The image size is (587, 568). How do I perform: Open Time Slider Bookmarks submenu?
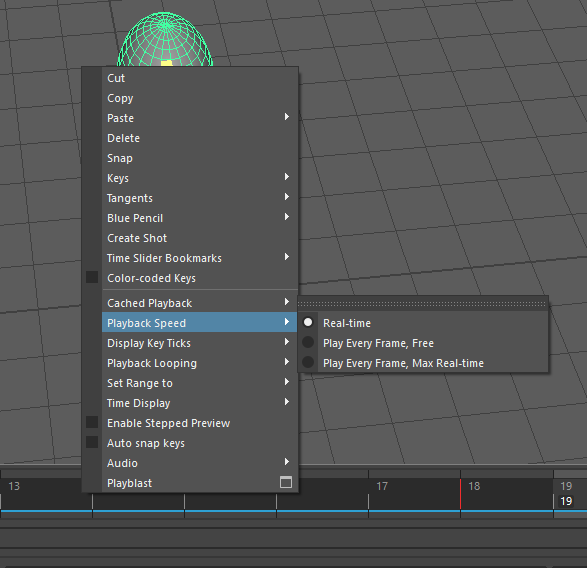tap(200, 258)
